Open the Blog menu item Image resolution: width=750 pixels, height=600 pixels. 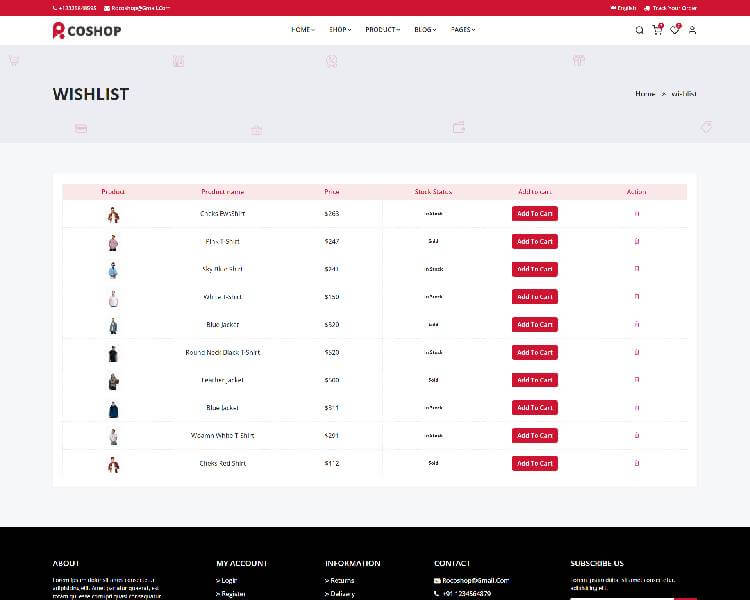425,30
